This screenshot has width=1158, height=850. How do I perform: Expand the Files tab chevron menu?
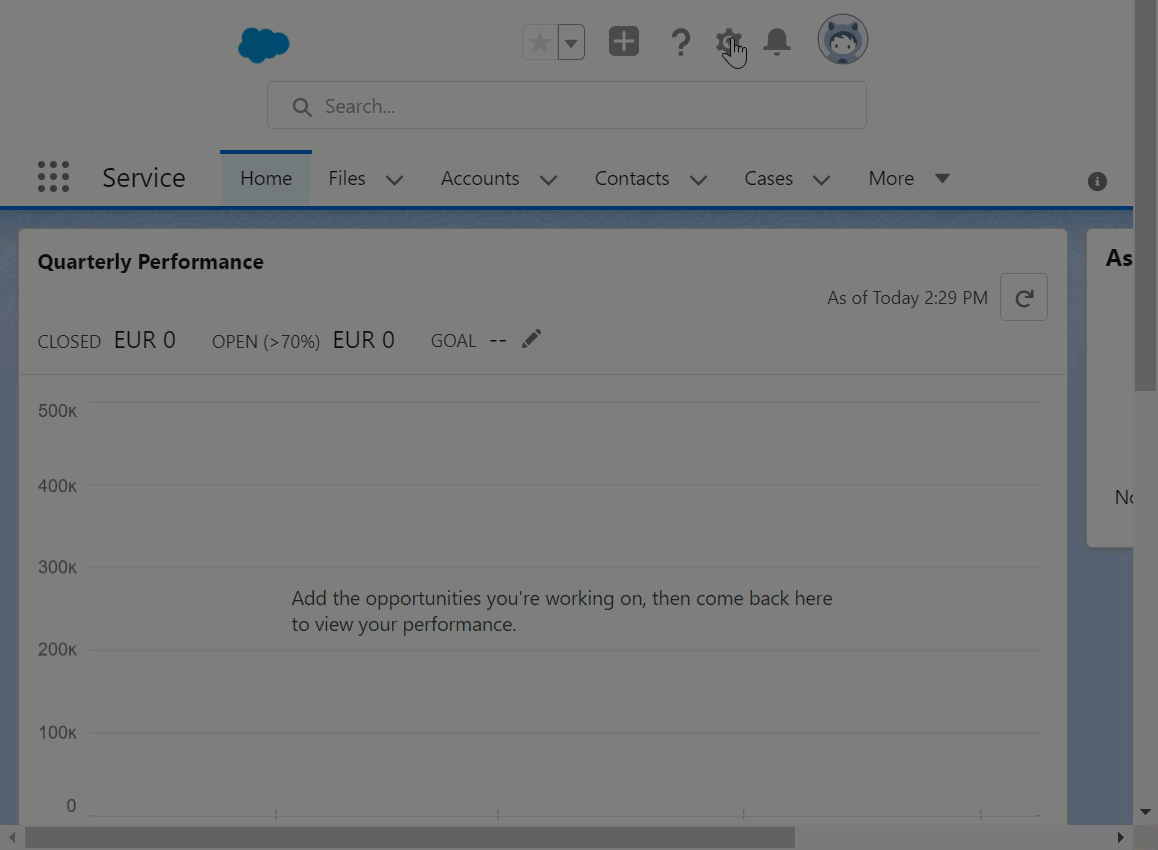point(395,180)
